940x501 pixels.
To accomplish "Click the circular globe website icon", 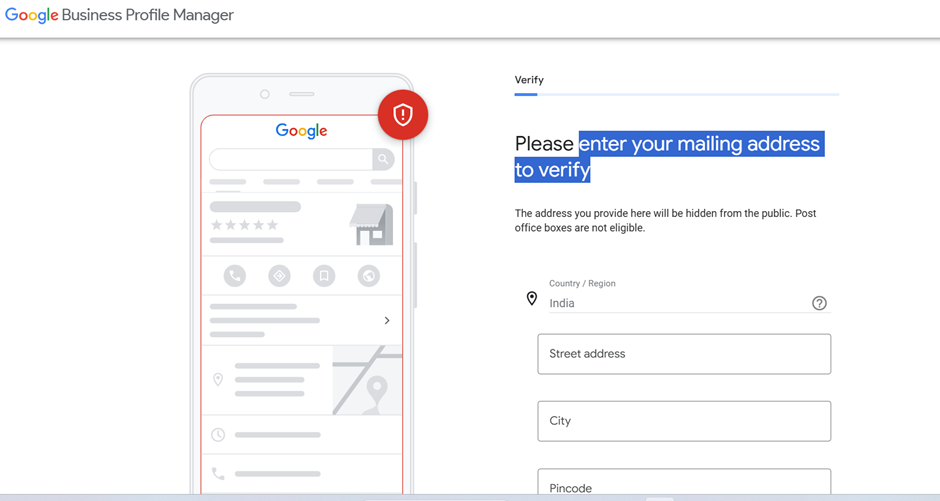I will pyautogui.click(x=369, y=275).
